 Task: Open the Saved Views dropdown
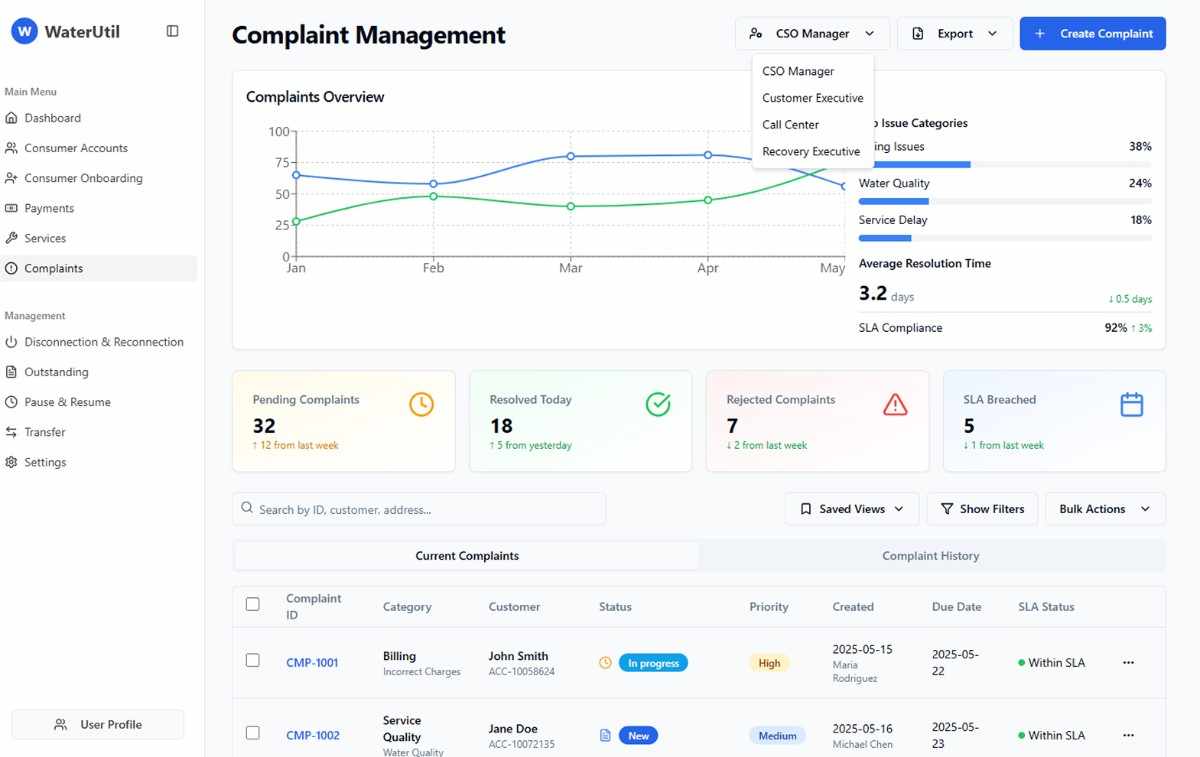[851, 508]
